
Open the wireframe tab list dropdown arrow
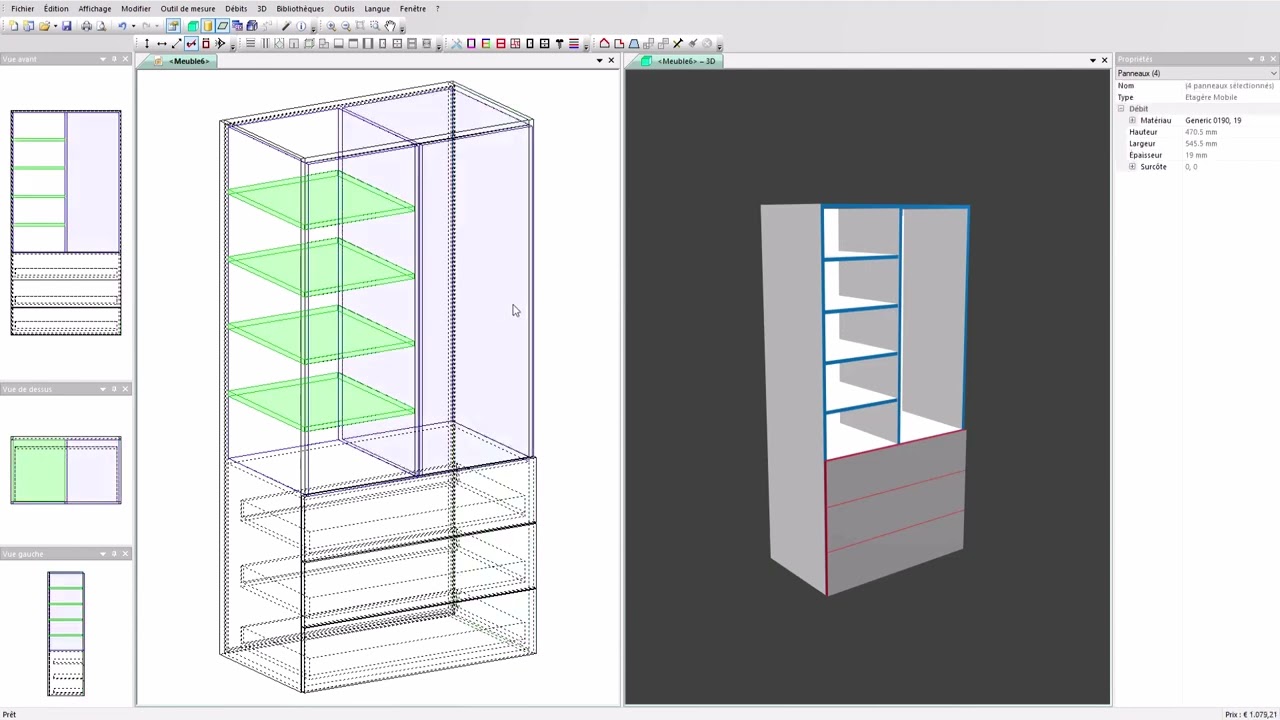tap(600, 61)
